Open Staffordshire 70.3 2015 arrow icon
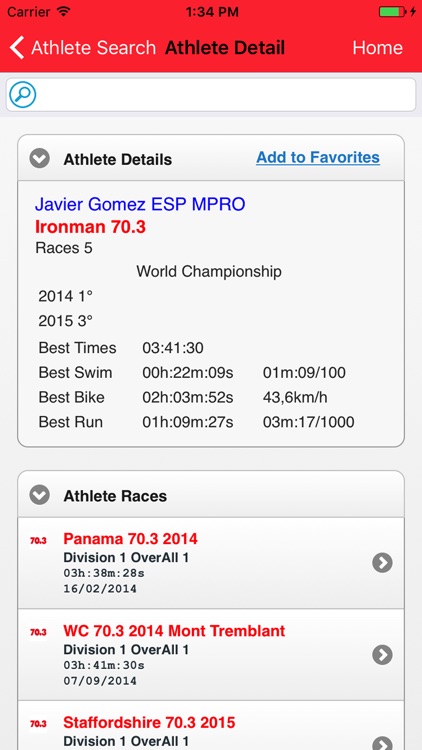 click(382, 744)
